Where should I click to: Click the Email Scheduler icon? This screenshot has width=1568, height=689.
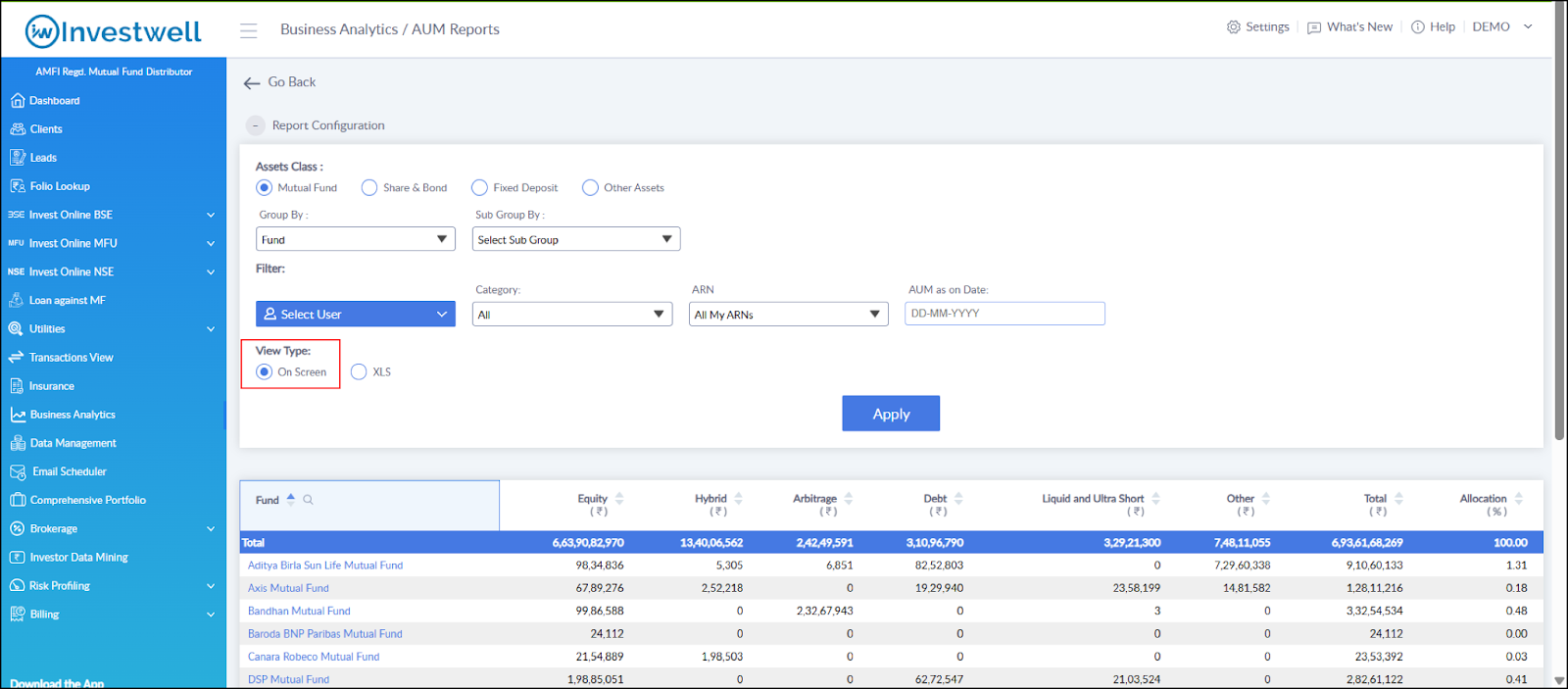(x=18, y=471)
